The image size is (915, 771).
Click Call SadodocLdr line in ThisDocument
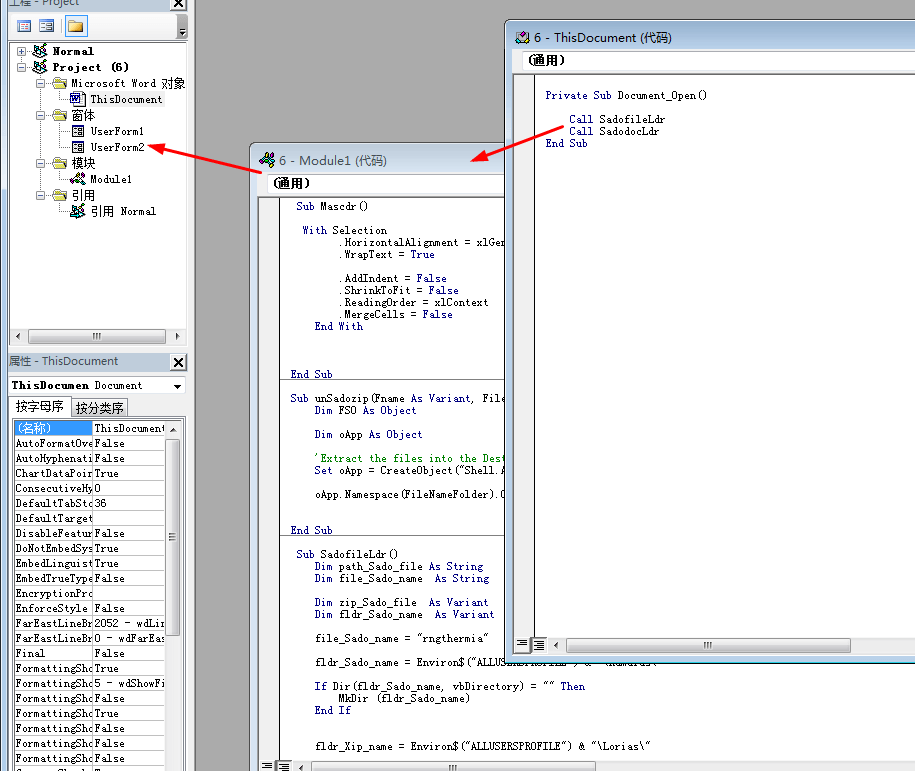(614, 132)
